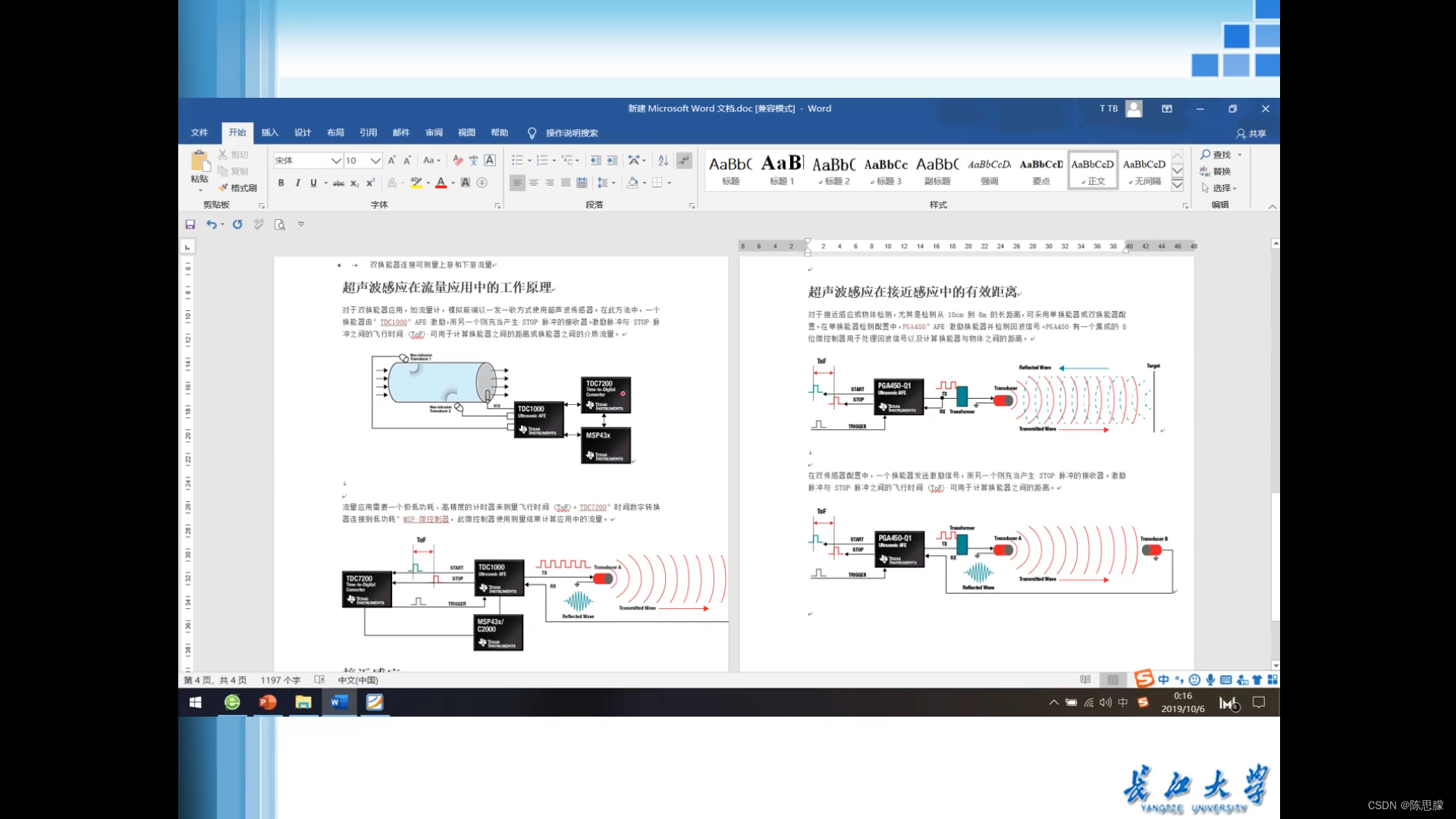Viewport: 1456px width, 819px height.
Task: Click the Save icon in quick access toolbar
Action: click(190, 224)
